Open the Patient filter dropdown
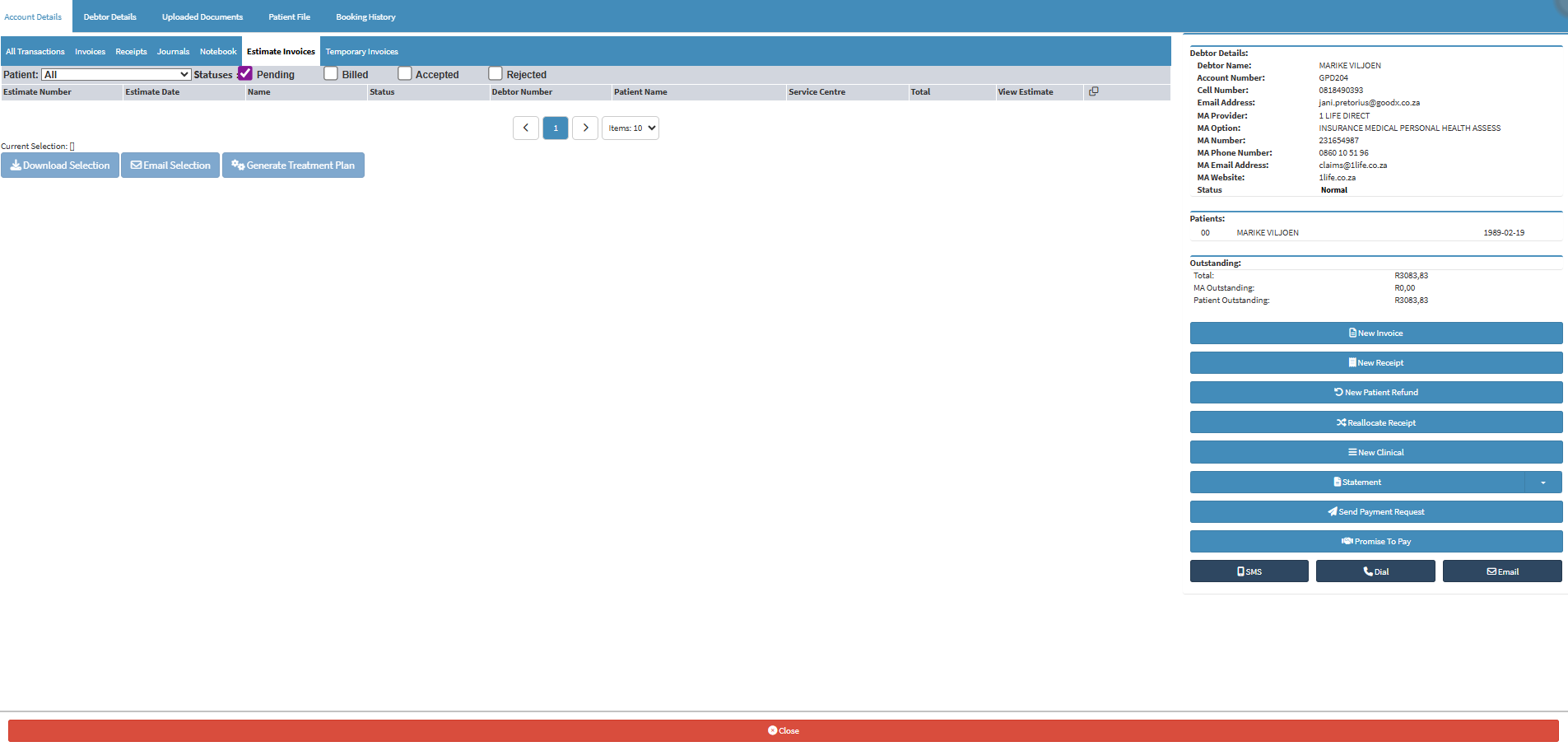This screenshot has width=1568, height=746. point(116,74)
